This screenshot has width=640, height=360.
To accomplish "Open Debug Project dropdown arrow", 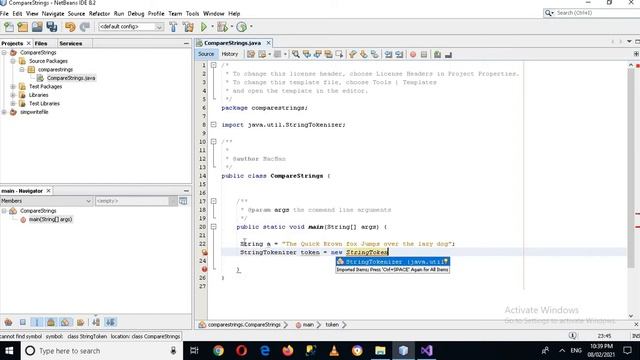I will click(231, 27).
